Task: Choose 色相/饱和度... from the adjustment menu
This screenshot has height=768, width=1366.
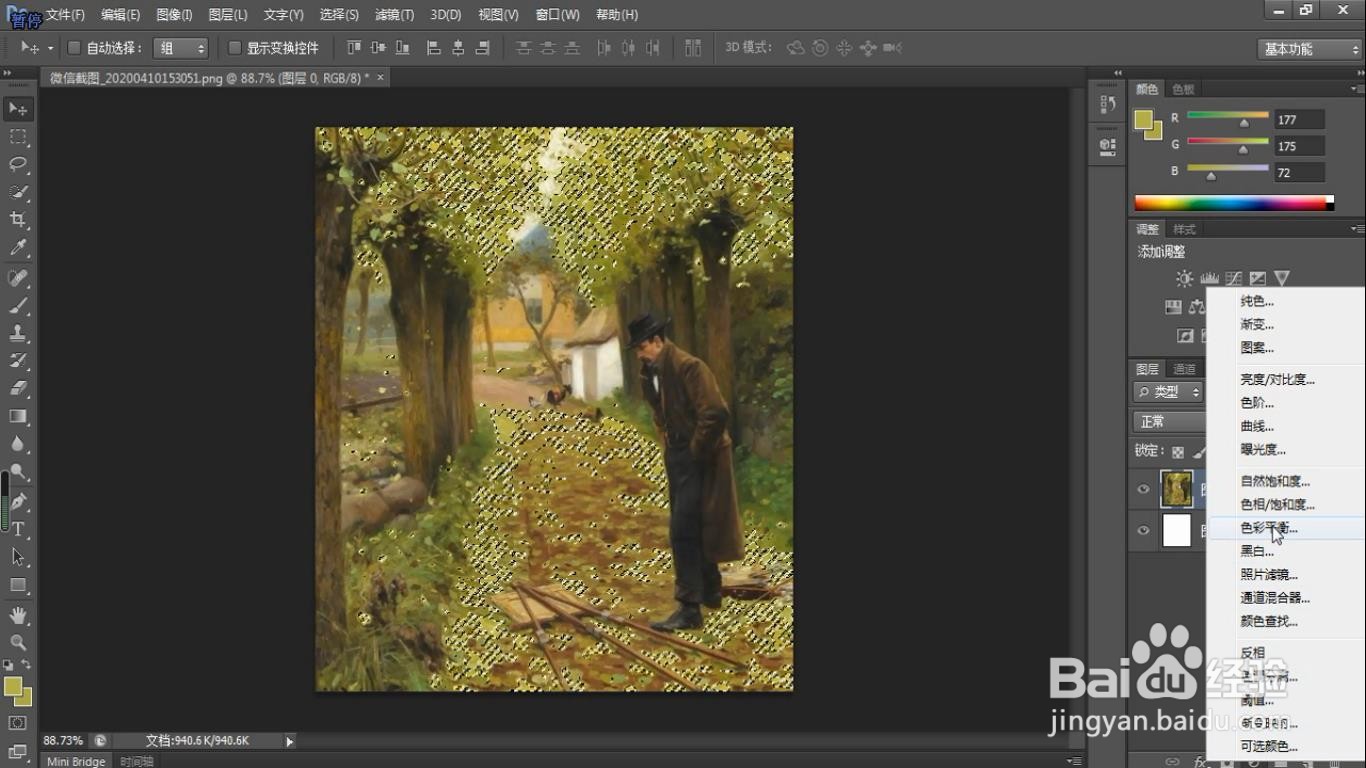Action: pyautogui.click(x=1278, y=505)
